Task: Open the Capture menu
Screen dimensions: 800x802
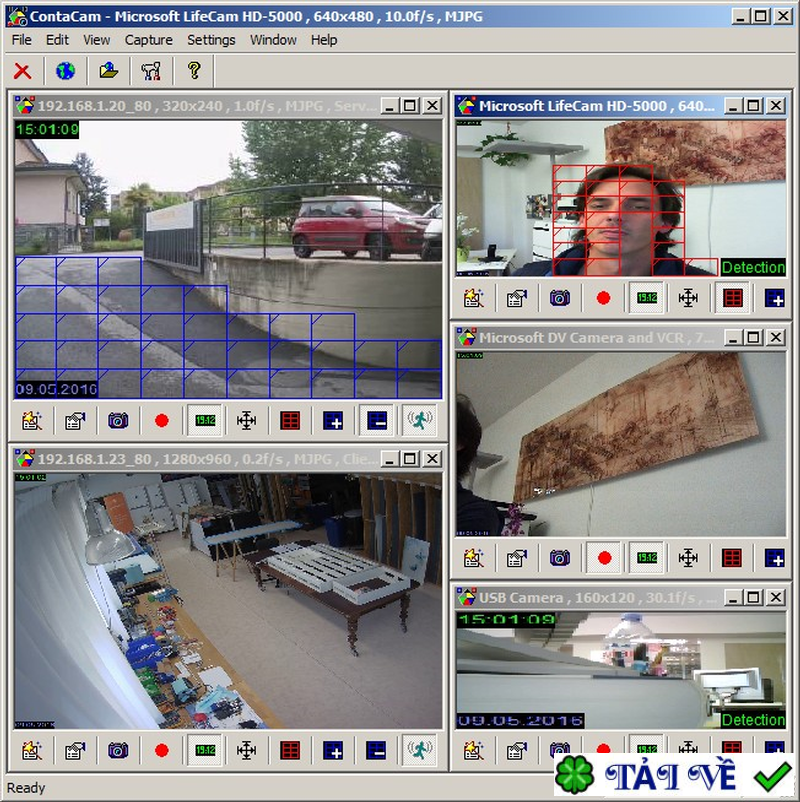Action: coord(148,40)
